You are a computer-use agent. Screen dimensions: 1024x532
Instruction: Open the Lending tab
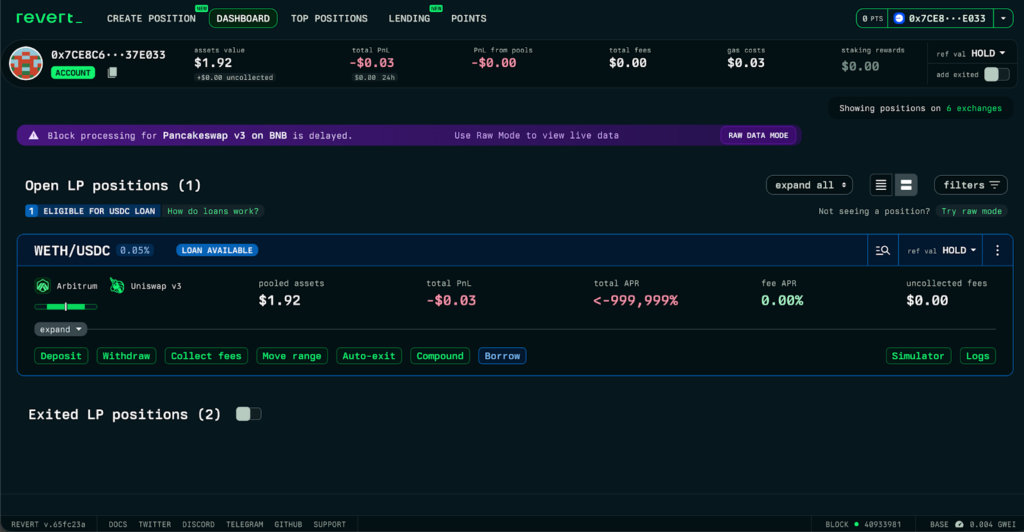tap(409, 18)
